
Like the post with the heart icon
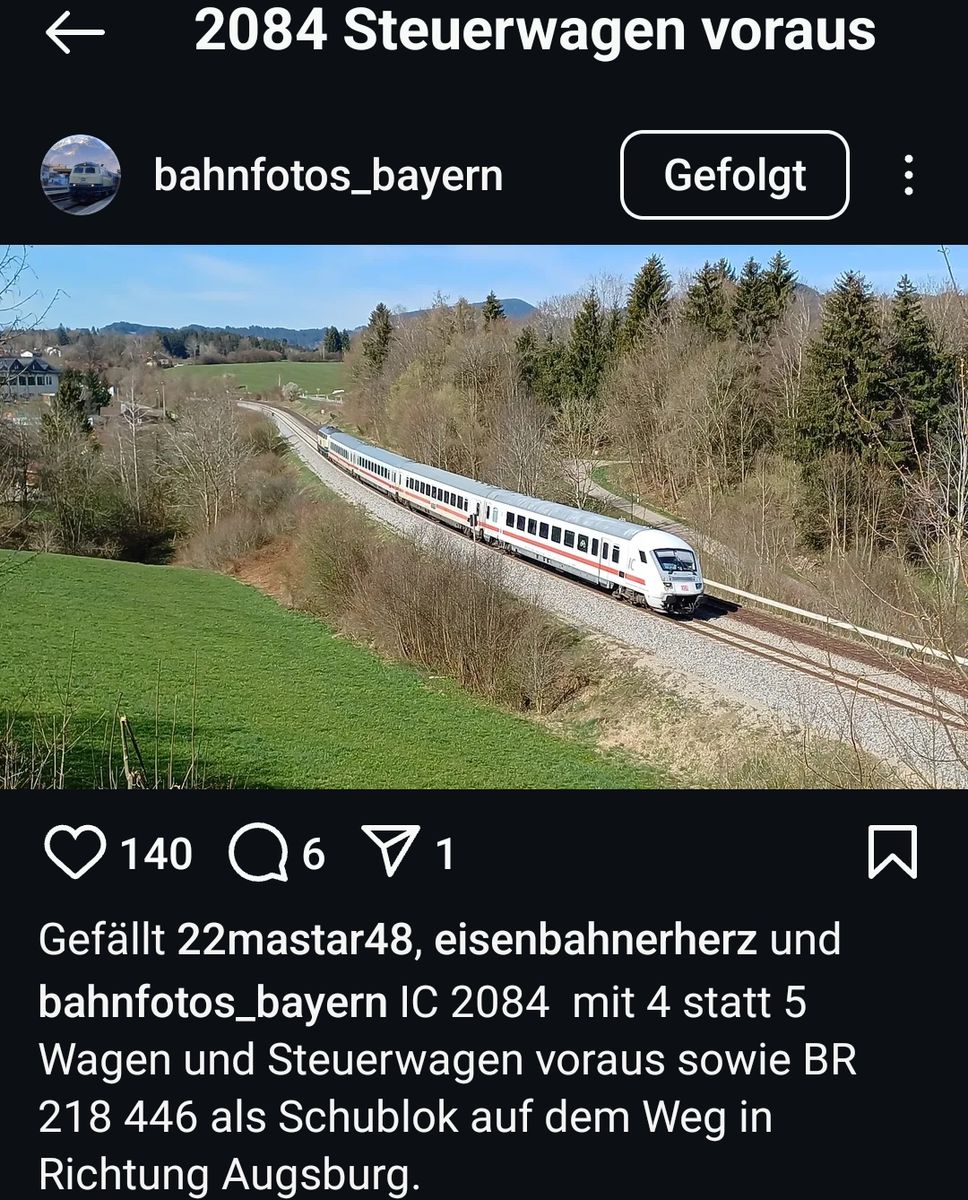point(75,853)
